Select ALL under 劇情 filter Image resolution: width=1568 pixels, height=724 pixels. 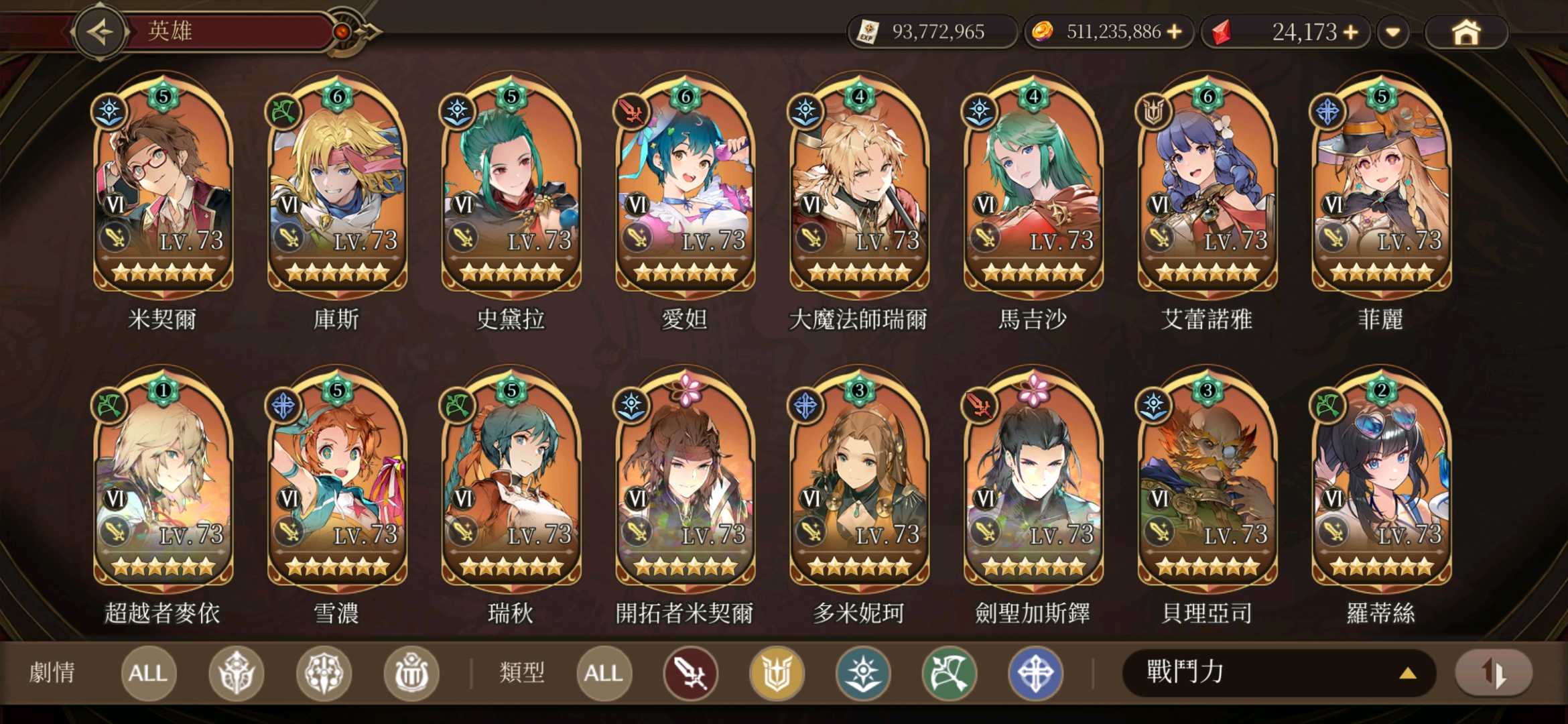(148, 673)
